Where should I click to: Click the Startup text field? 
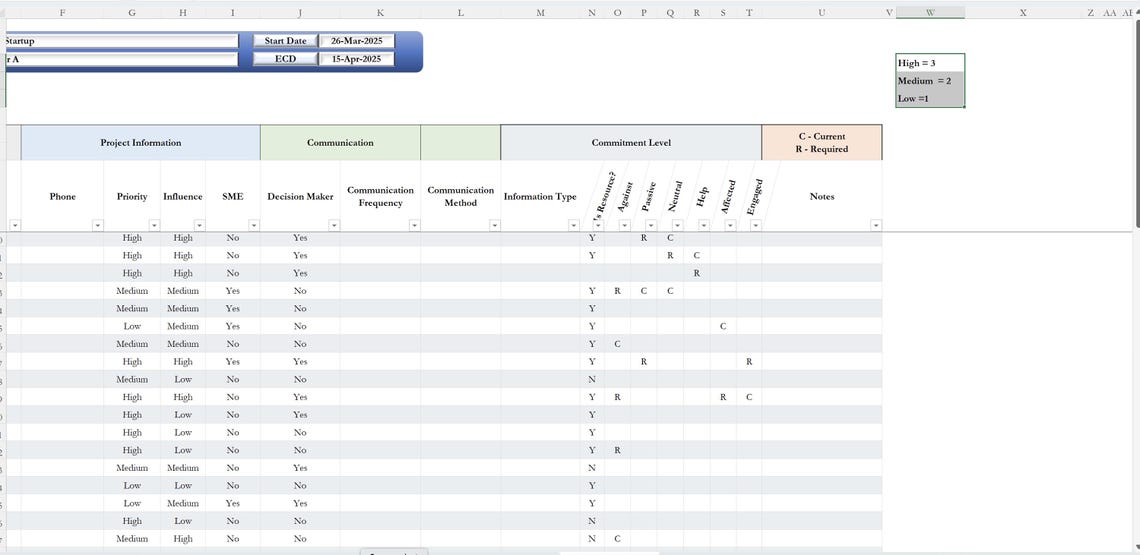pos(120,41)
